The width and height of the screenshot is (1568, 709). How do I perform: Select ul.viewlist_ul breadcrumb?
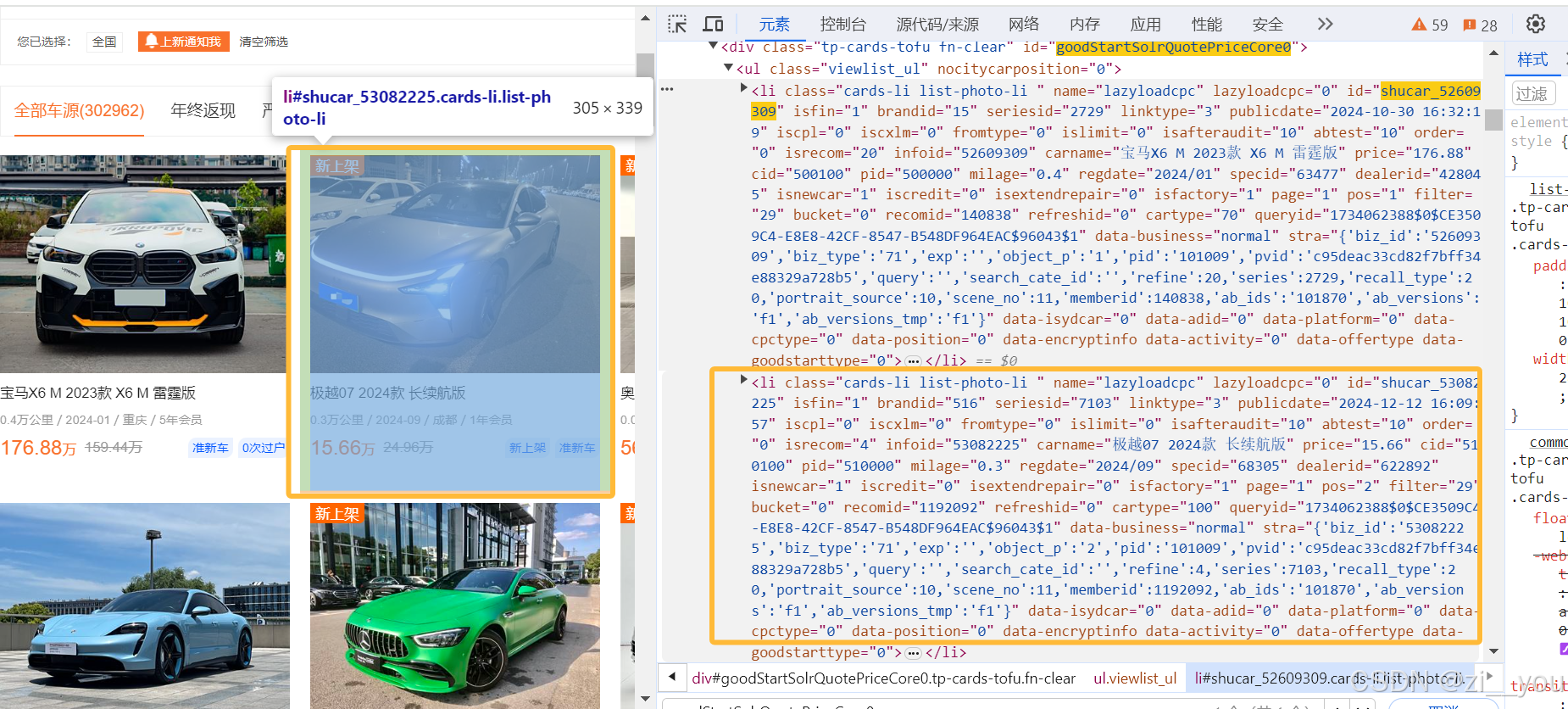pyautogui.click(x=1135, y=678)
